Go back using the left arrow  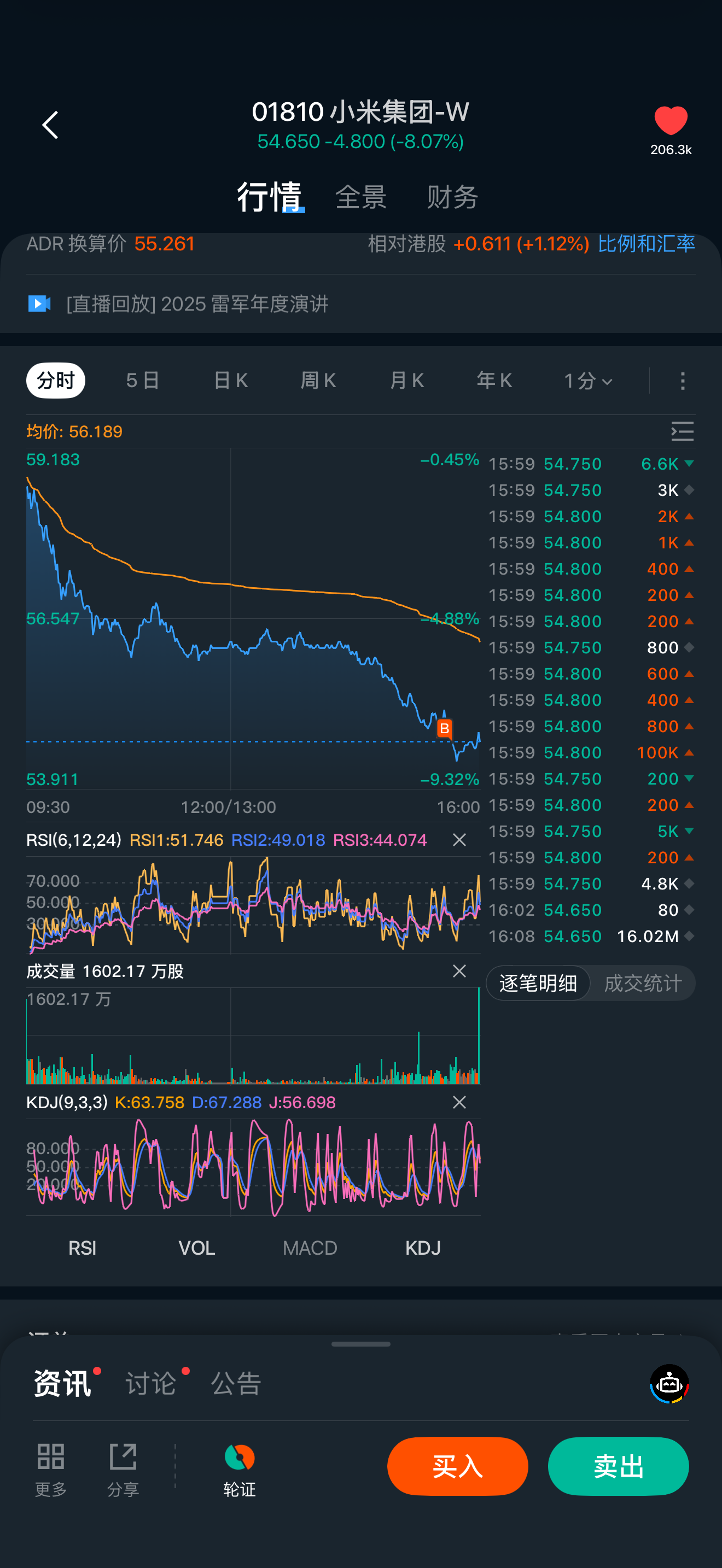click(50, 125)
